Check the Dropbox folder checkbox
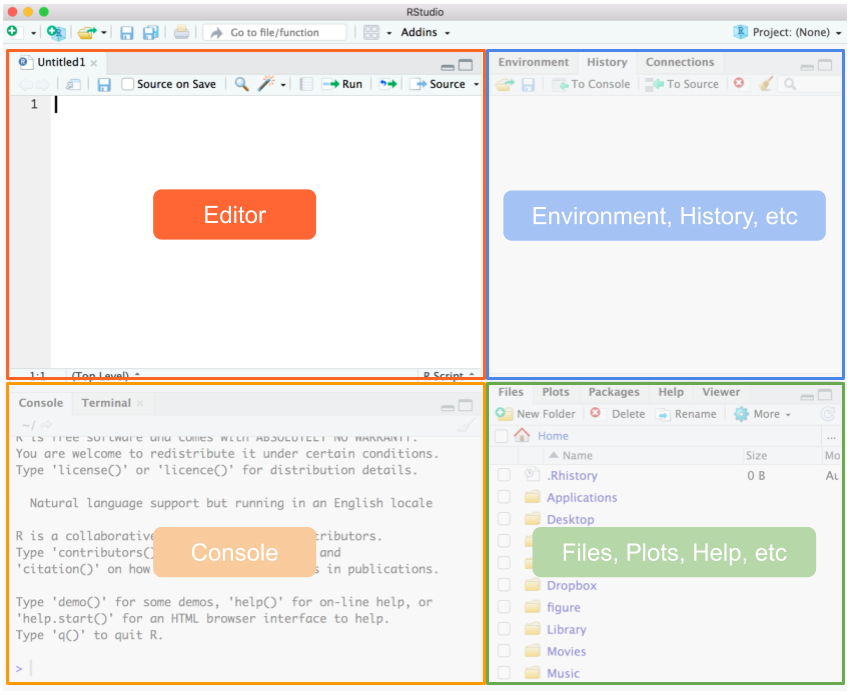This screenshot has height=695, width=850. (504, 585)
